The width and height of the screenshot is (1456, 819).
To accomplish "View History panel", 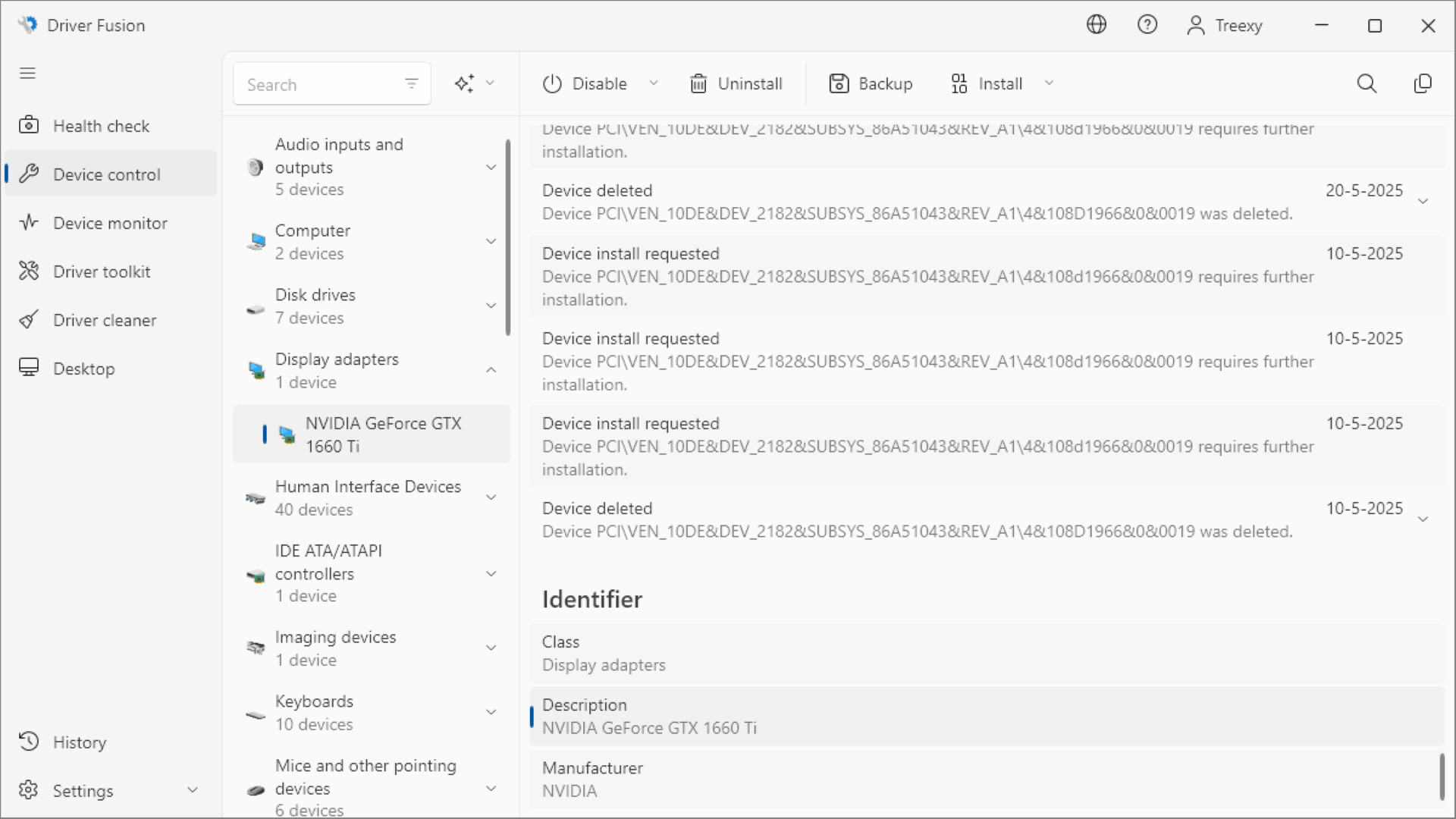I will (80, 742).
